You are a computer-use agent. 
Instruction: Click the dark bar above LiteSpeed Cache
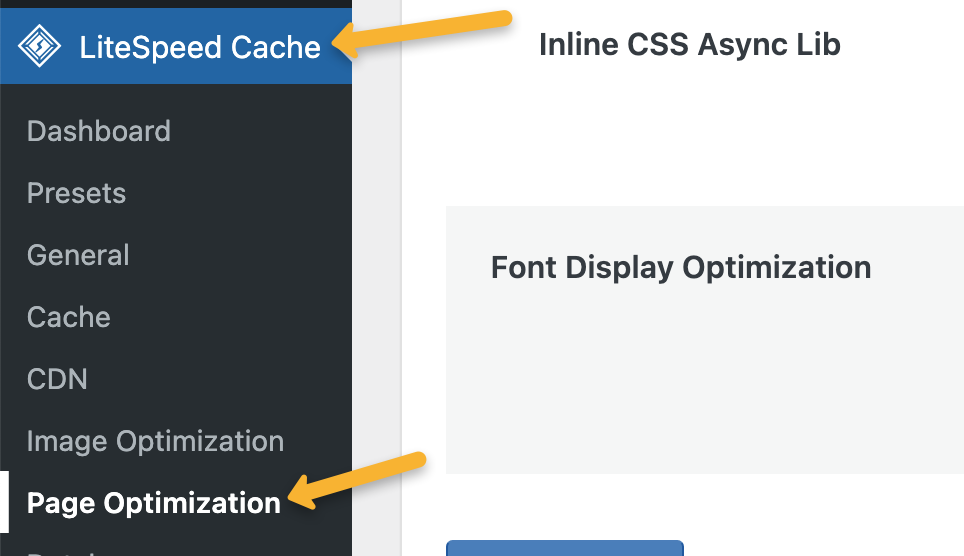point(175,3)
